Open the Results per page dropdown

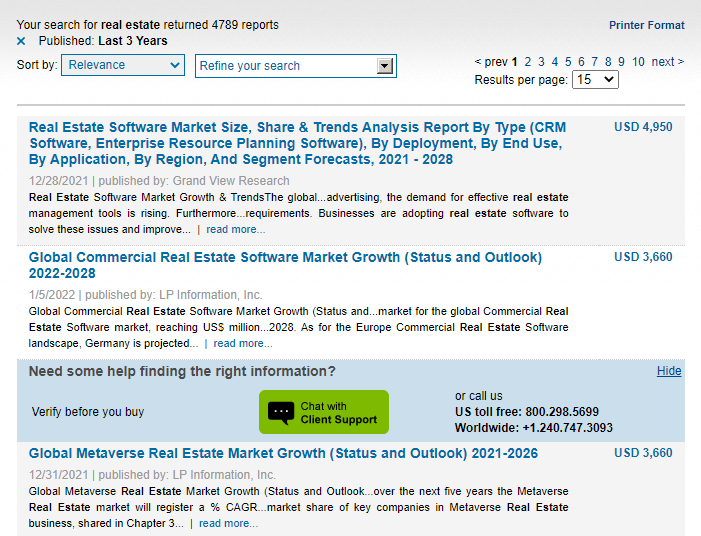pyautogui.click(x=595, y=79)
